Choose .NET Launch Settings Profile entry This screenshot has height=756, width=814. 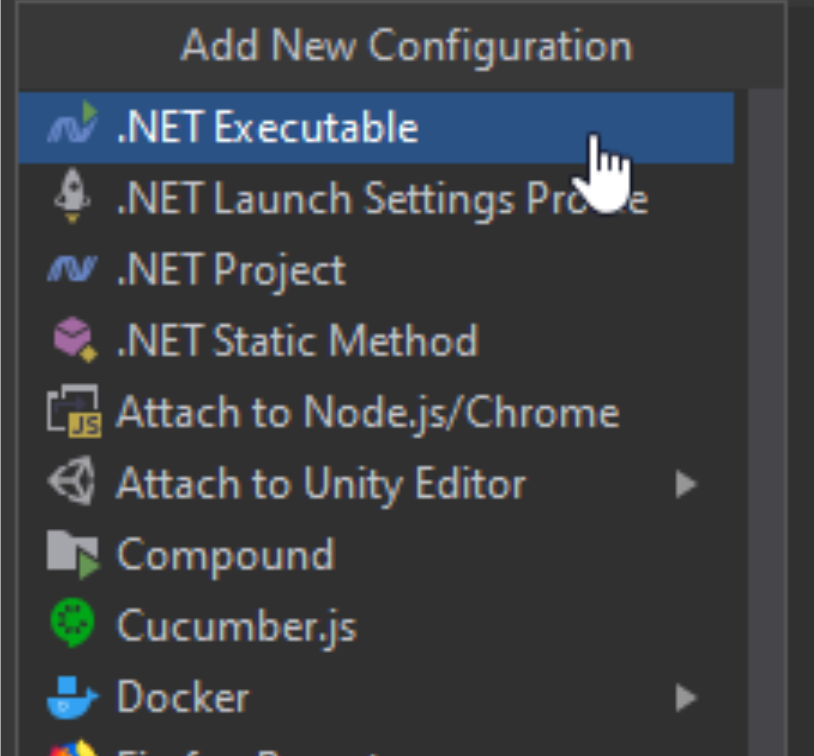tap(383, 199)
